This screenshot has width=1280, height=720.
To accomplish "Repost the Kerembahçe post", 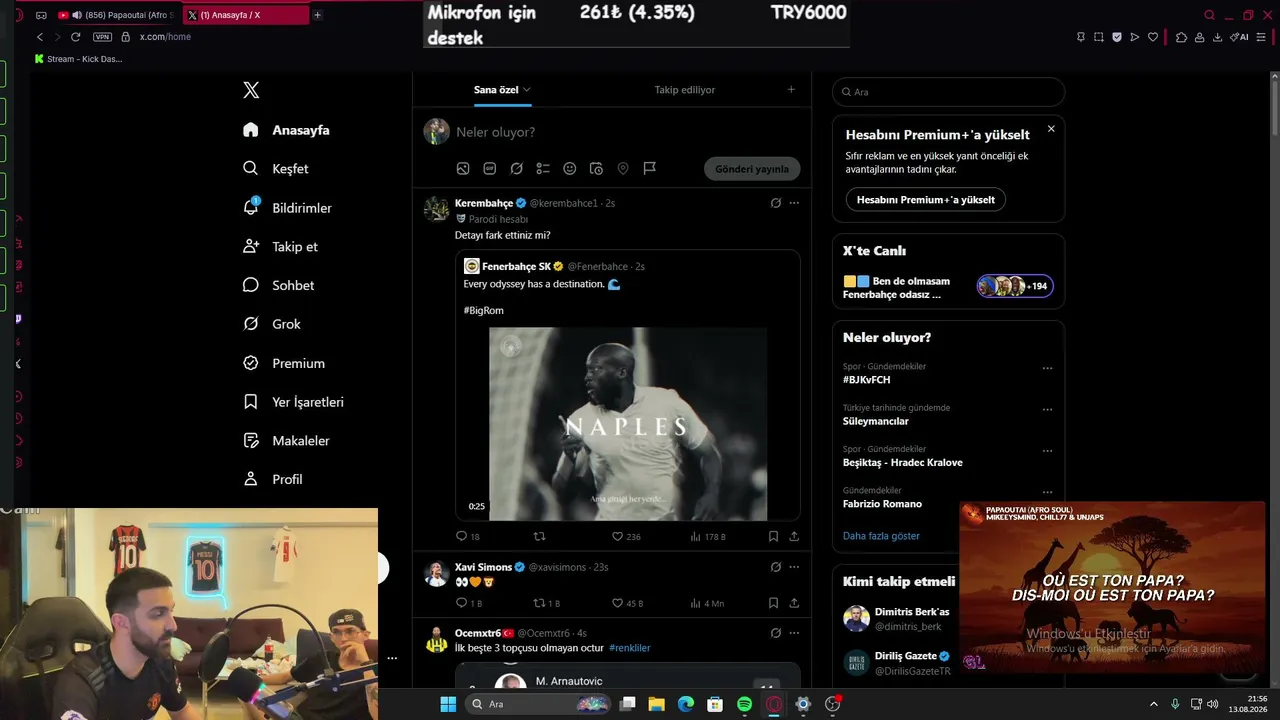I will [540, 536].
